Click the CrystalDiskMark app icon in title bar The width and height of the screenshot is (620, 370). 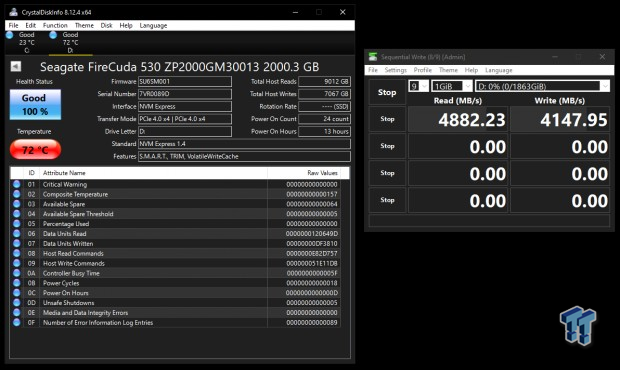372,57
